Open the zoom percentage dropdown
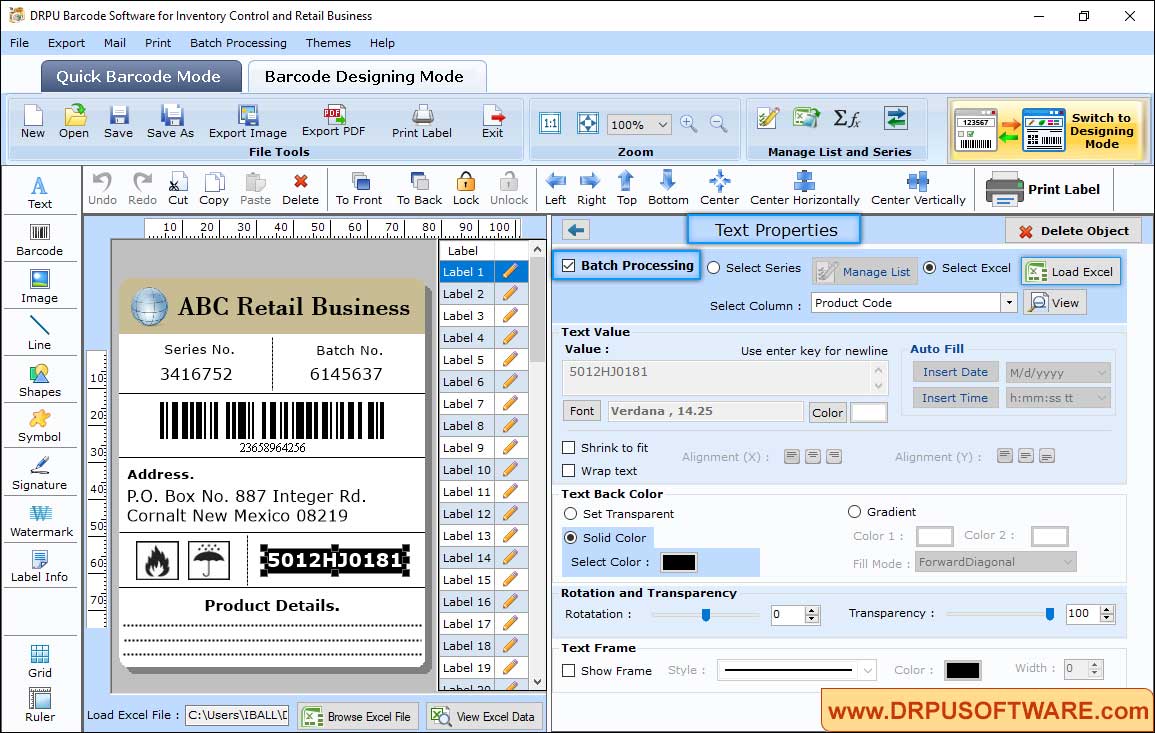The image size is (1155, 733). pyautogui.click(x=662, y=124)
